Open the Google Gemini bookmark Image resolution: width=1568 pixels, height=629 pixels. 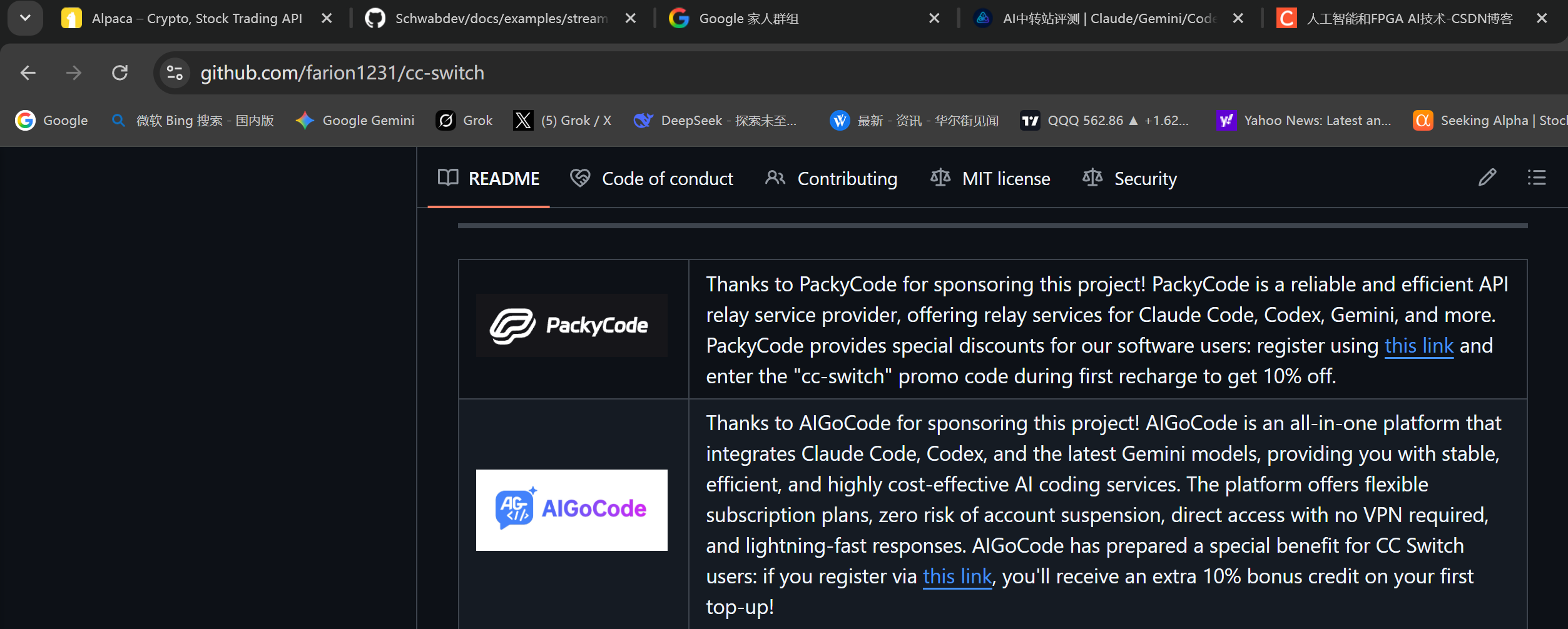[355, 121]
